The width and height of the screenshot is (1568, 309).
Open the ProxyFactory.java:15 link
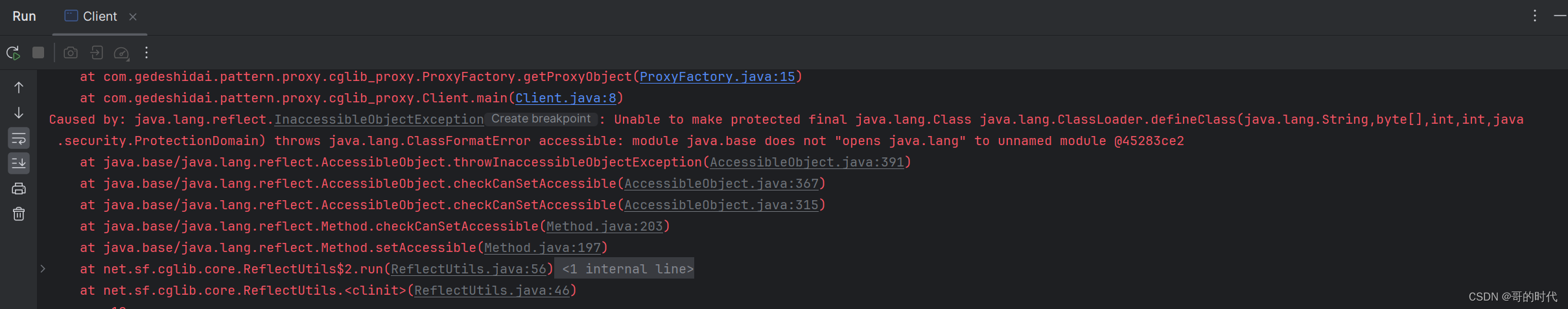[717, 76]
